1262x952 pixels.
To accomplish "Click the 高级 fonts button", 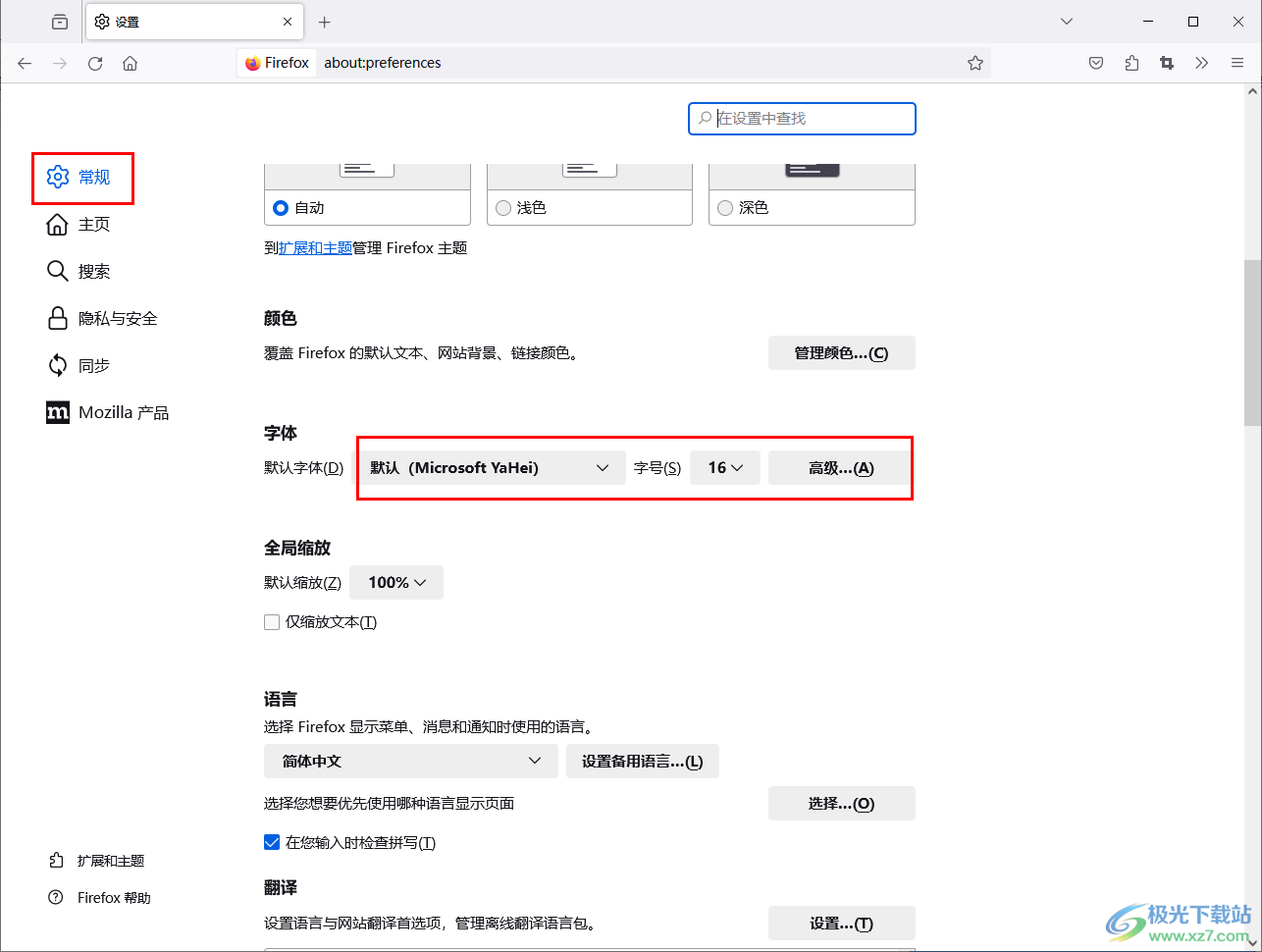I will [x=841, y=468].
